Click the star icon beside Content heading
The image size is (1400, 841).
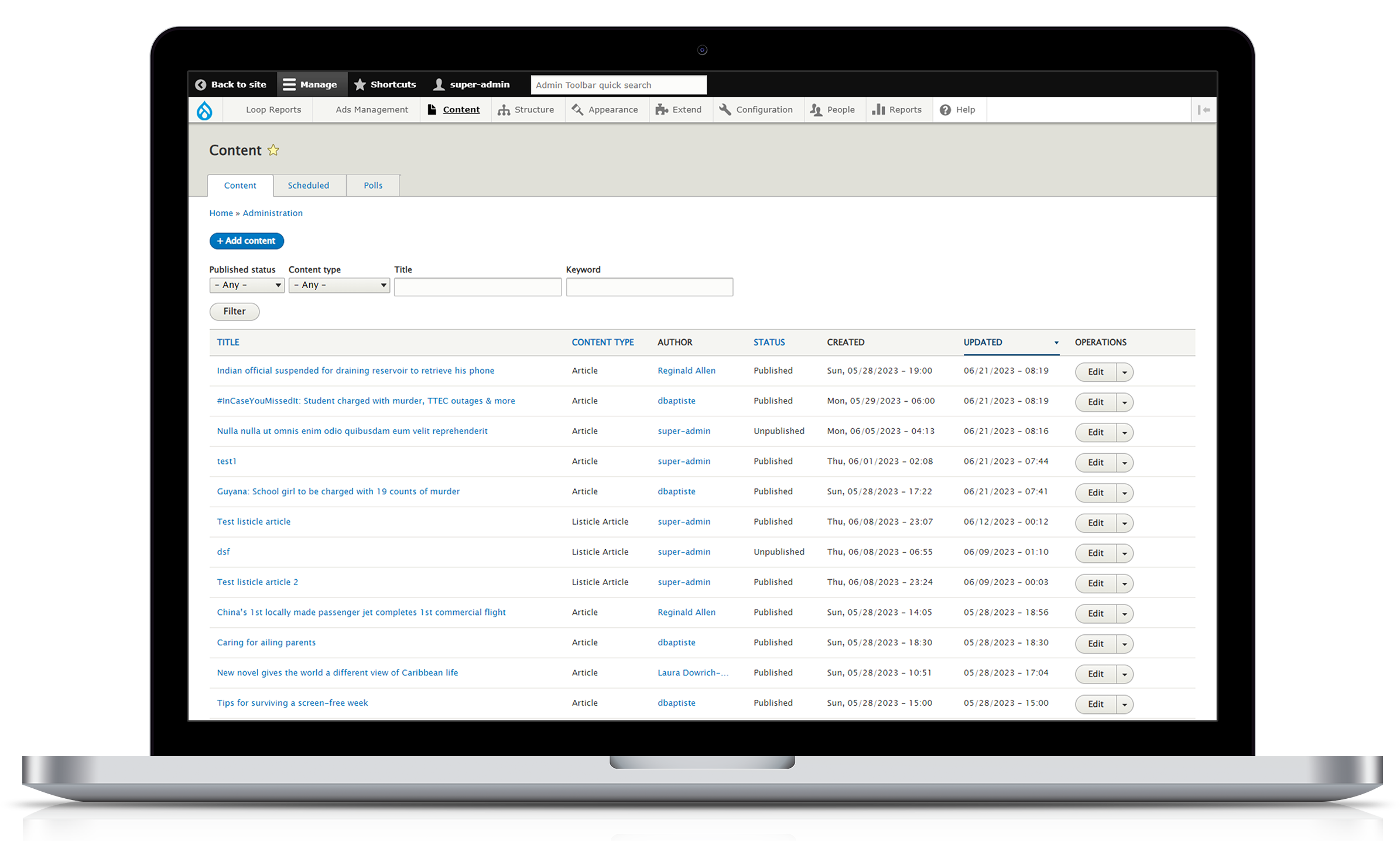coord(273,151)
